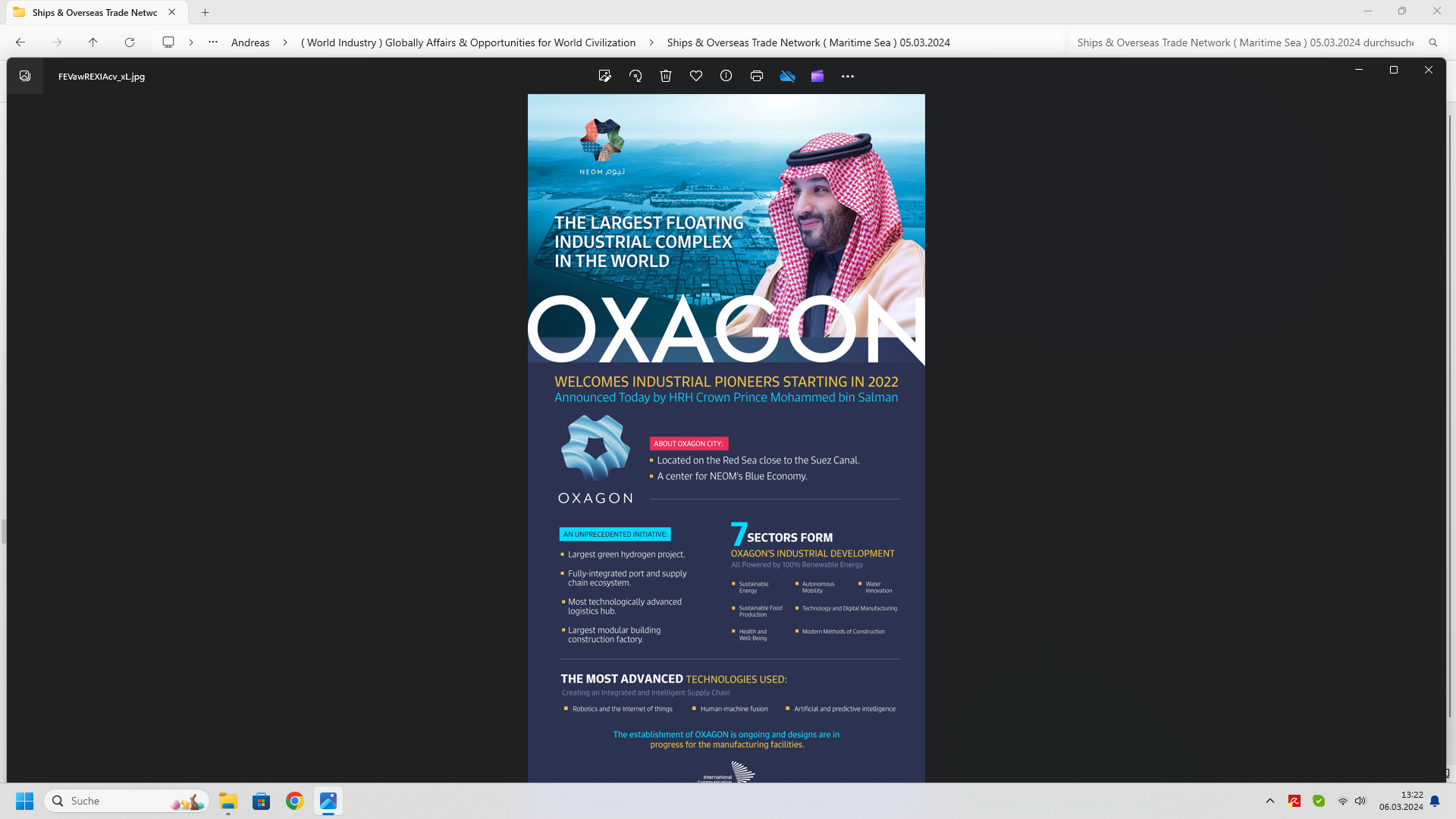
Task: Click the OXAGON poster image
Action: click(x=726, y=438)
